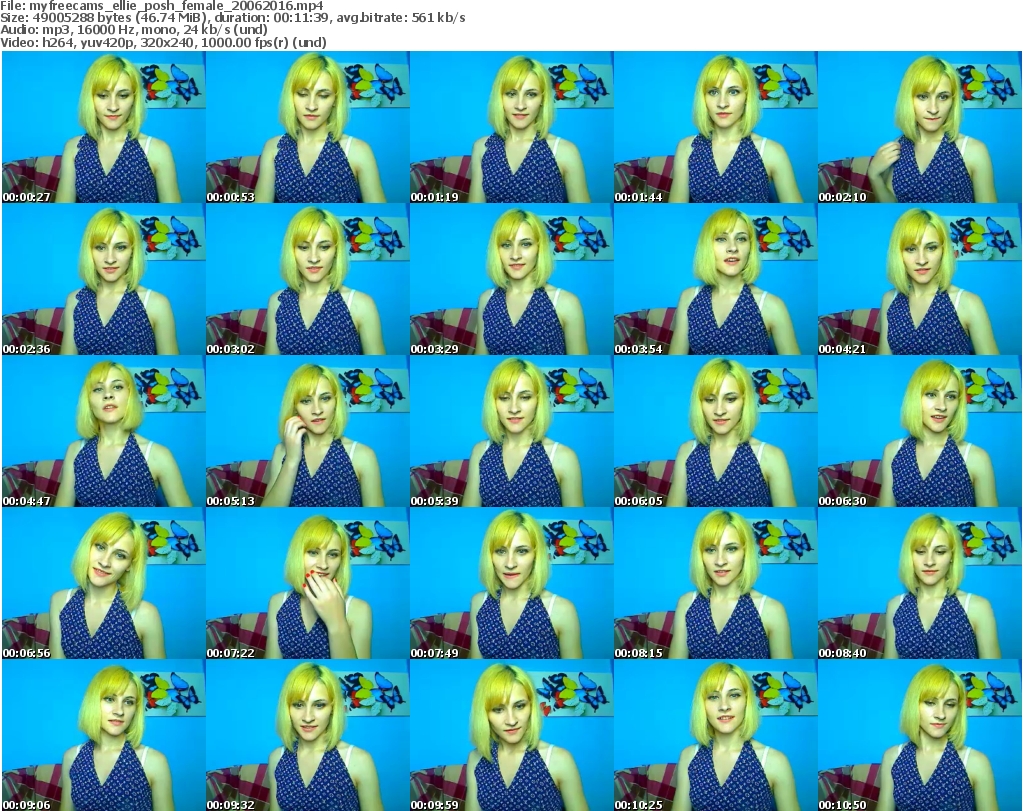1024x811 pixels.
Task: Click the thumbnail marked 00:06:05
Action: pos(715,431)
